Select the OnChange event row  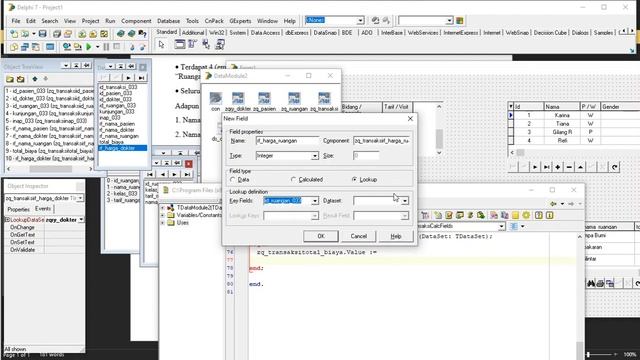(44, 227)
